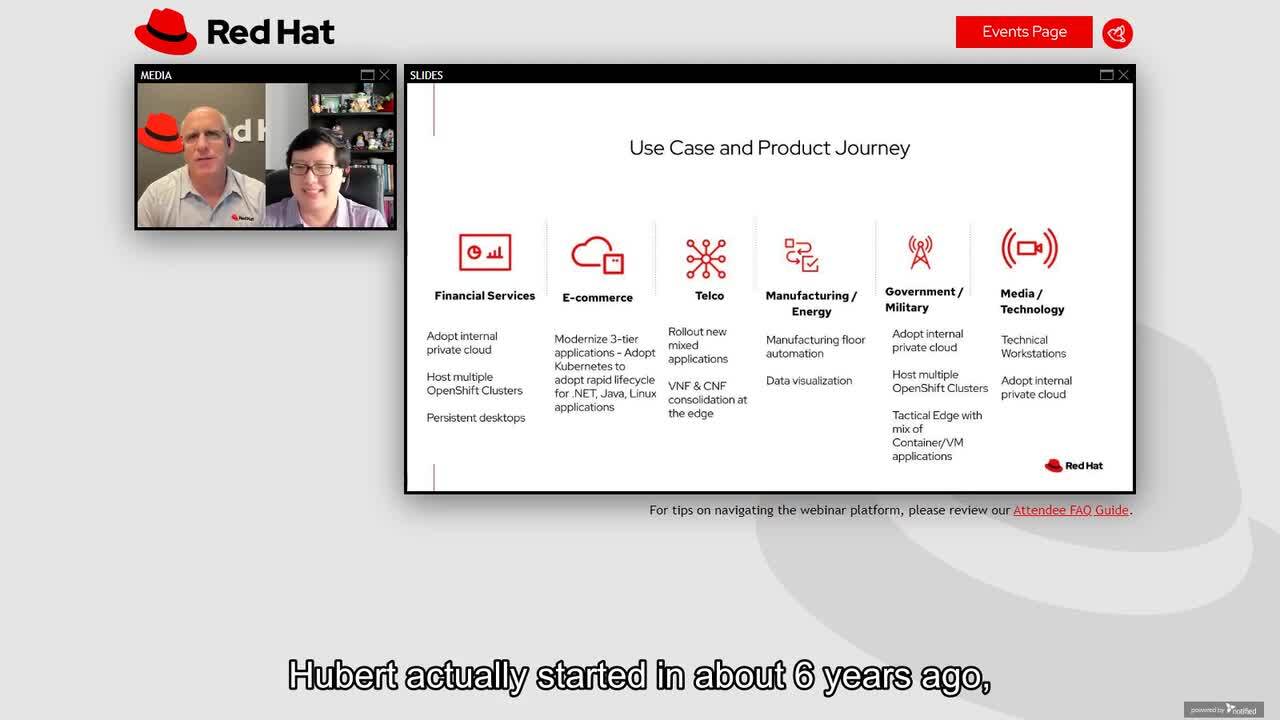Select the SLIDES panel title bar
The height and width of the screenshot is (720, 1280).
(750, 75)
